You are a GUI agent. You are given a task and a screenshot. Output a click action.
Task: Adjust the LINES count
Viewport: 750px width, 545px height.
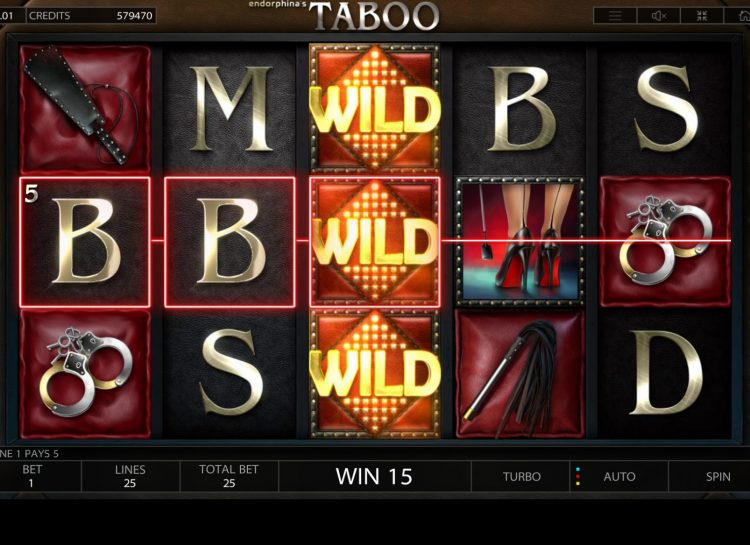(x=130, y=476)
